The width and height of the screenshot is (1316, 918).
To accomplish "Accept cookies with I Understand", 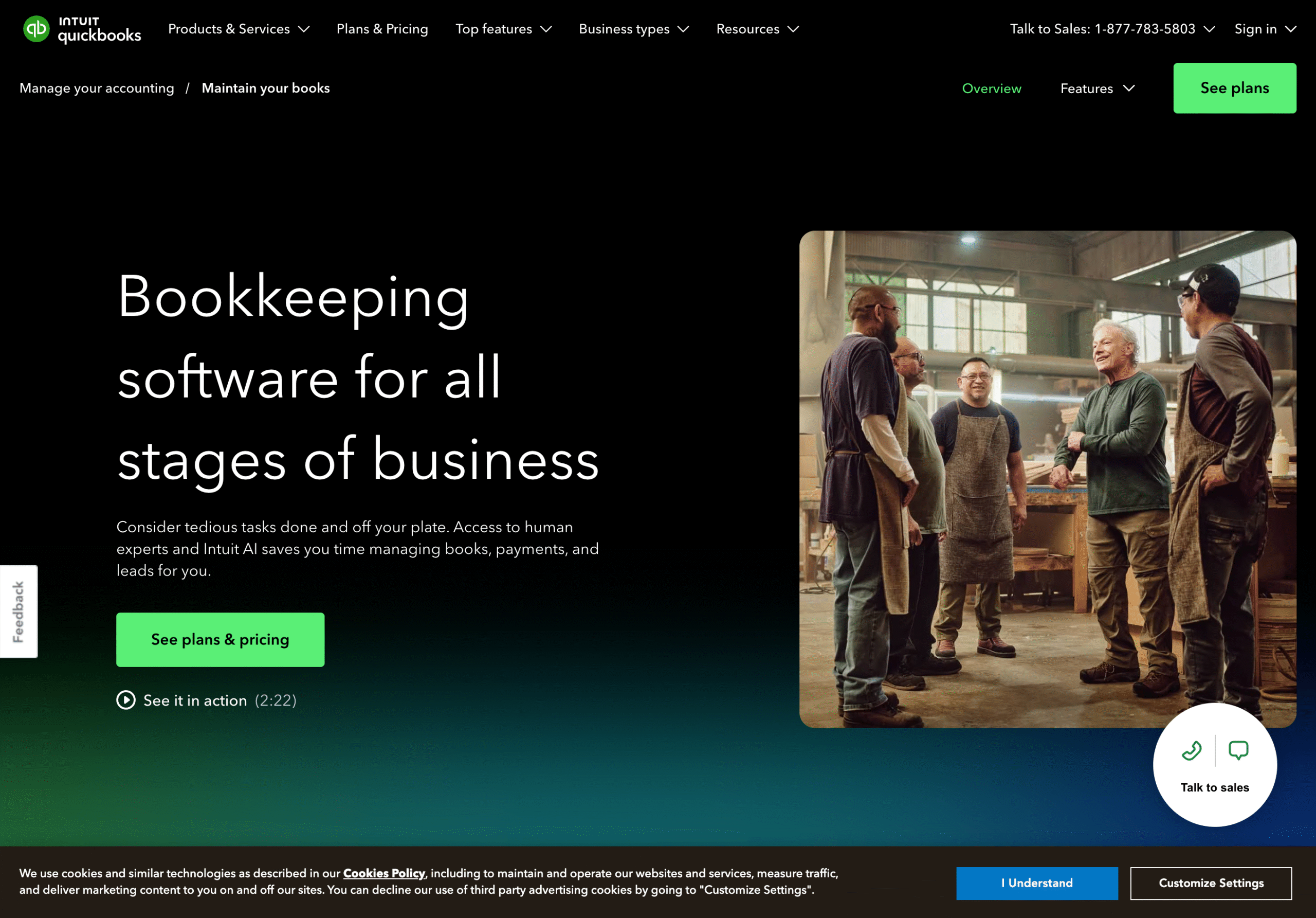I will (x=1037, y=883).
